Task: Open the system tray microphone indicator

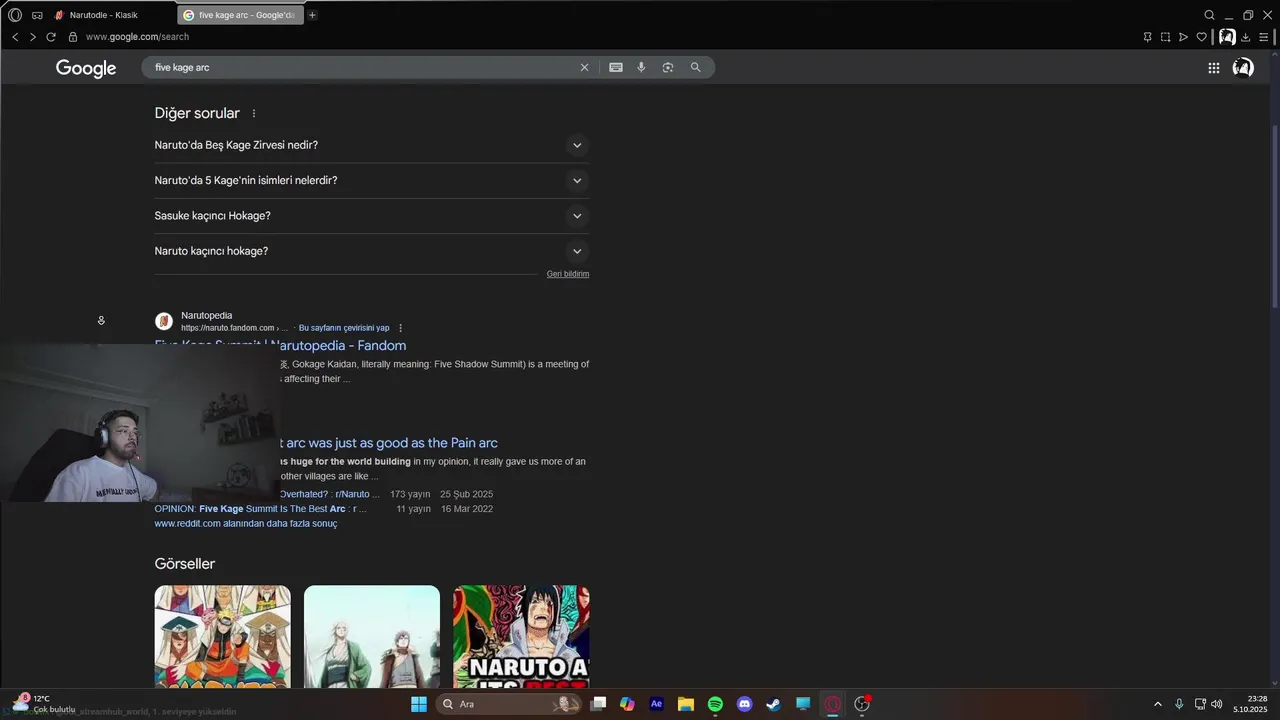Action: tap(1179, 704)
